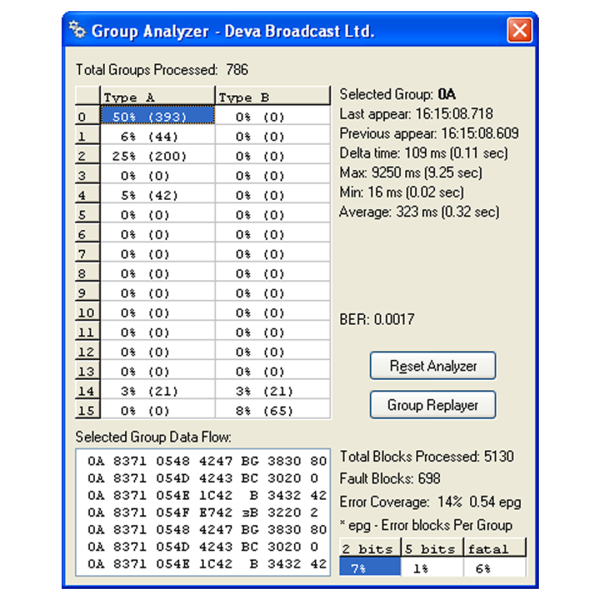Select group 0 Type B cell
Image resolution: width=600 pixels, height=600 pixels.
tap(273, 116)
